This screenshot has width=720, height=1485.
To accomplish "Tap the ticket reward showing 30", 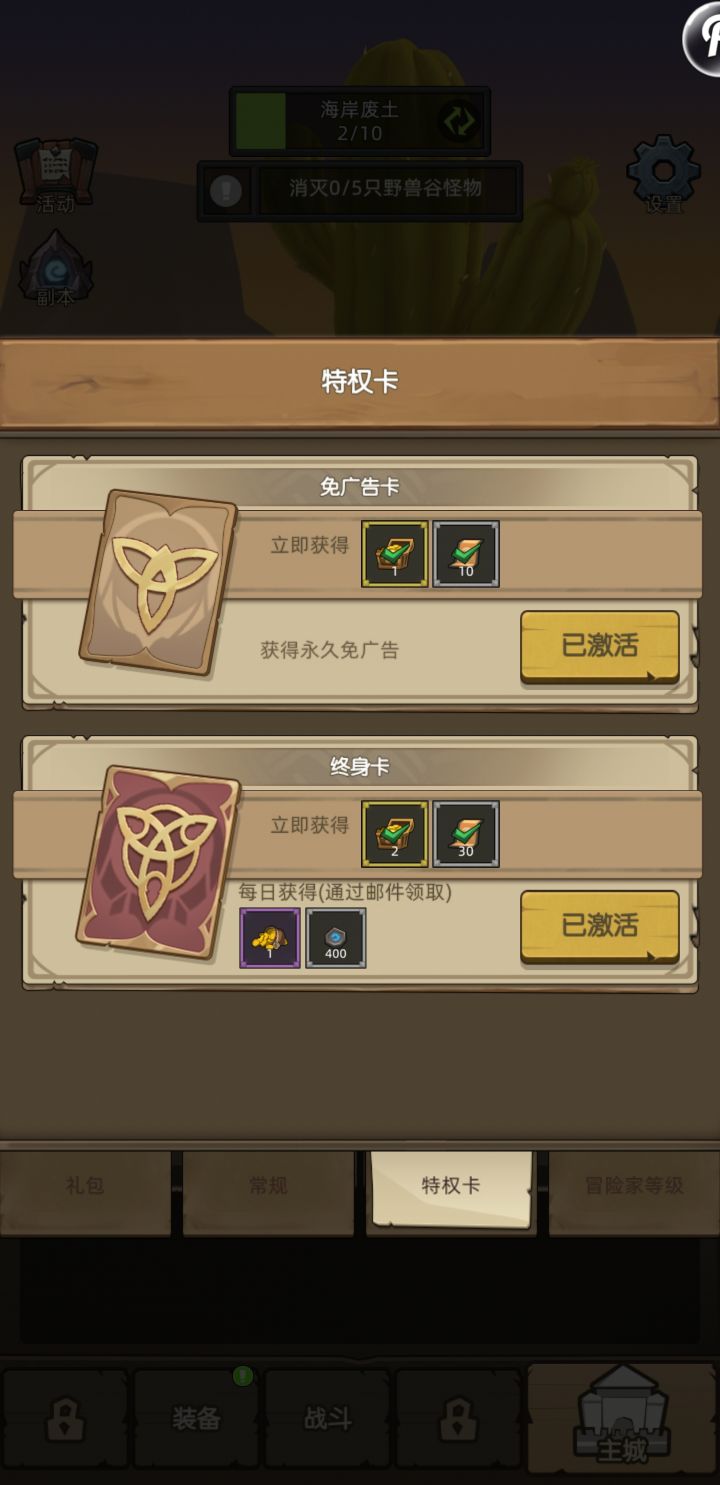I will [466, 833].
